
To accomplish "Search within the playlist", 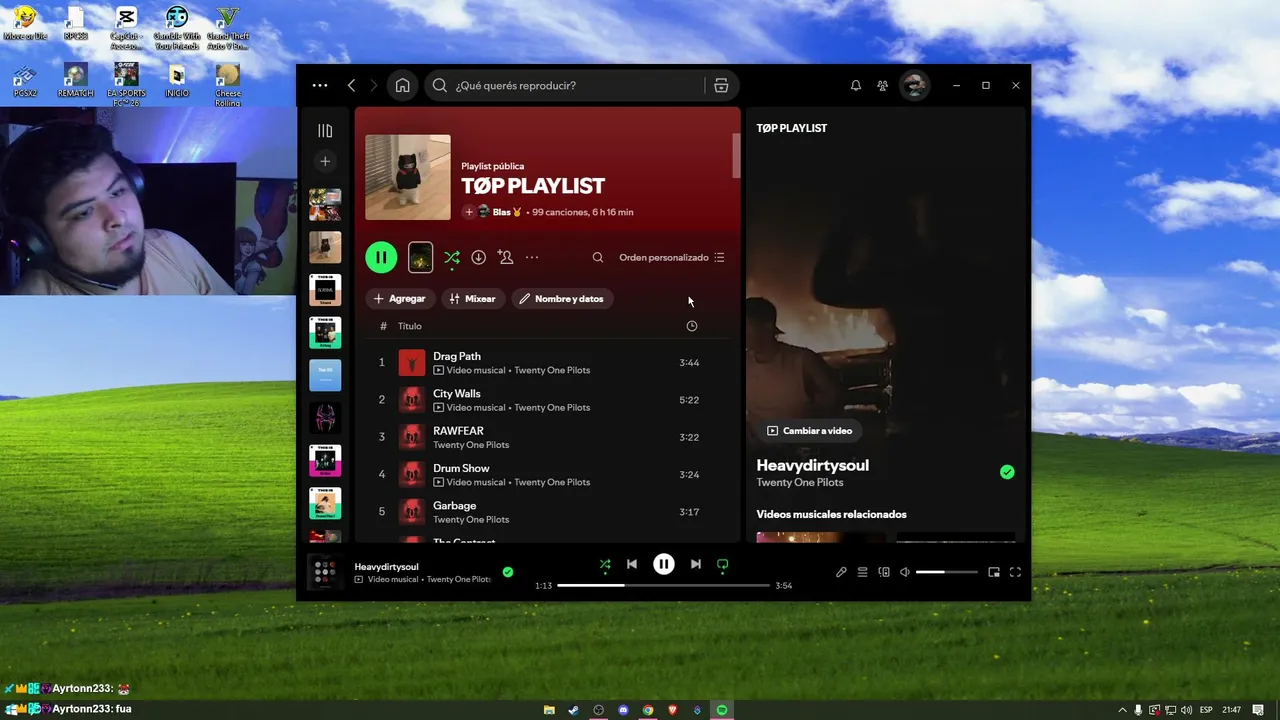I will click(598, 257).
